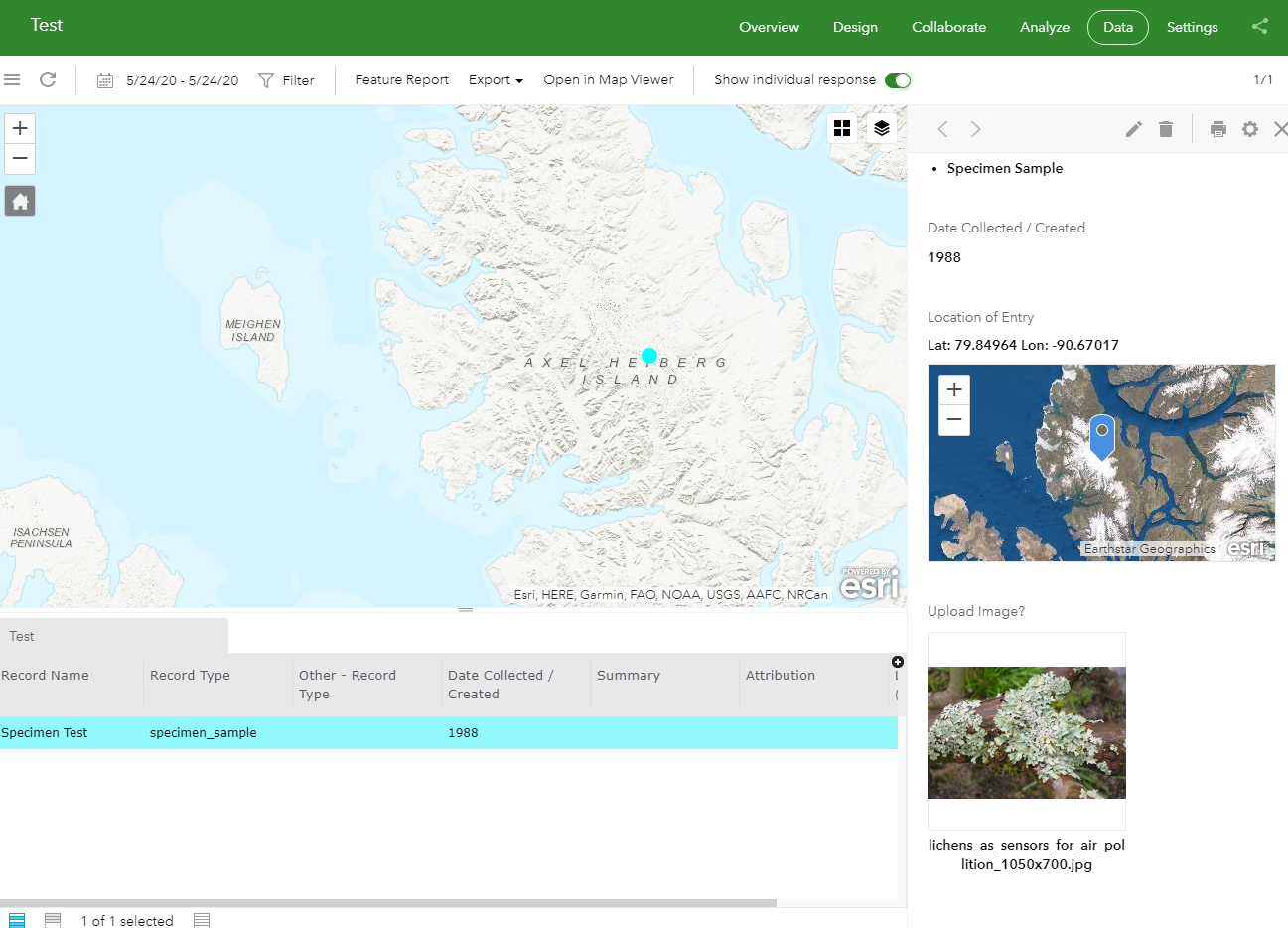
Task: Click the map home extent button
Action: (x=20, y=201)
